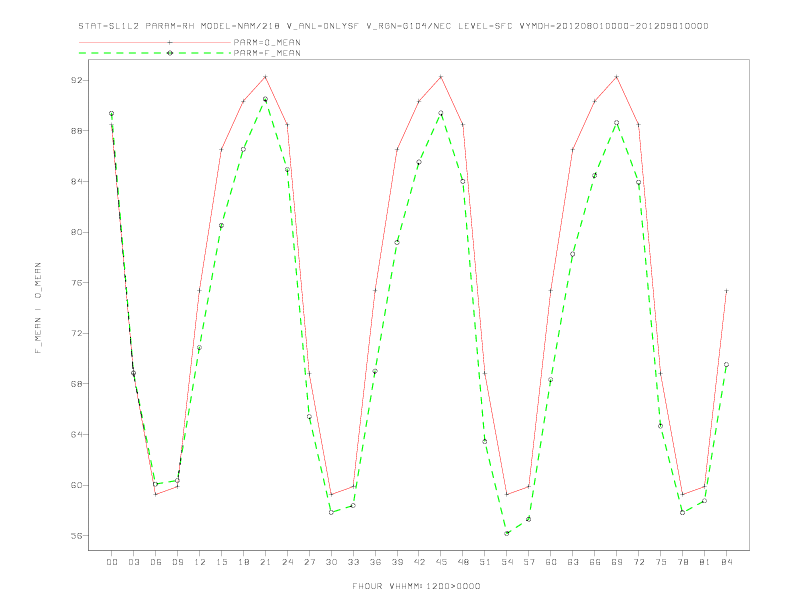This screenshot has width=792, height=612.
Task: Click the x-axis label 15
Action: (x=221, y=562)
